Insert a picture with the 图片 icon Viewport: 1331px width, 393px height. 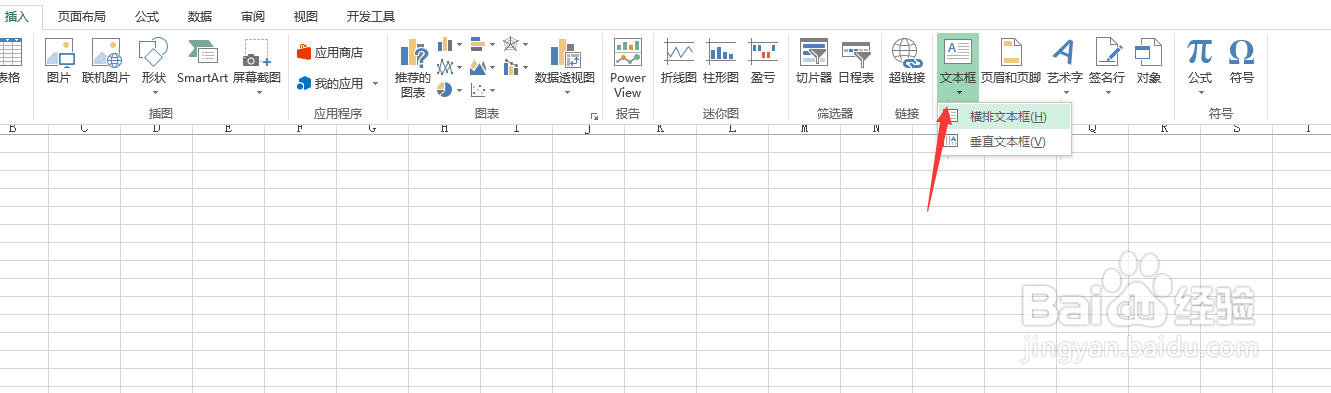tap(59, 61)
